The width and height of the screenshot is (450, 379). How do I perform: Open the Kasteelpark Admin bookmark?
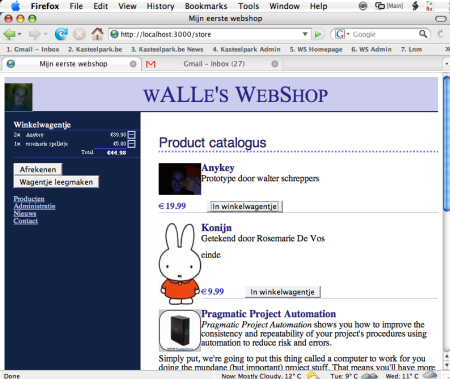(246, 49)
